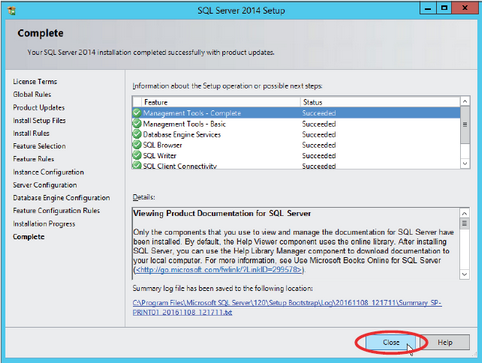Viewport: 482px width, 363px height.
Task: Click up arrow of Details scrollbar
Action: [x=465, y=213]
